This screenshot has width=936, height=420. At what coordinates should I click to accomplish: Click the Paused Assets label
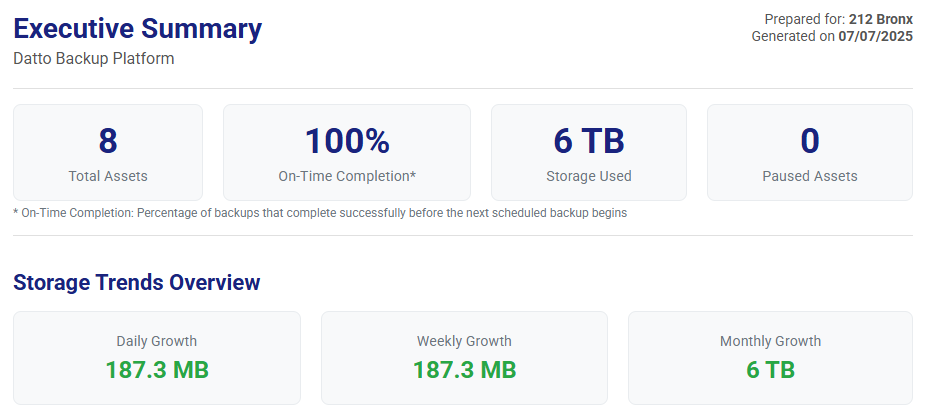point(809,176)
